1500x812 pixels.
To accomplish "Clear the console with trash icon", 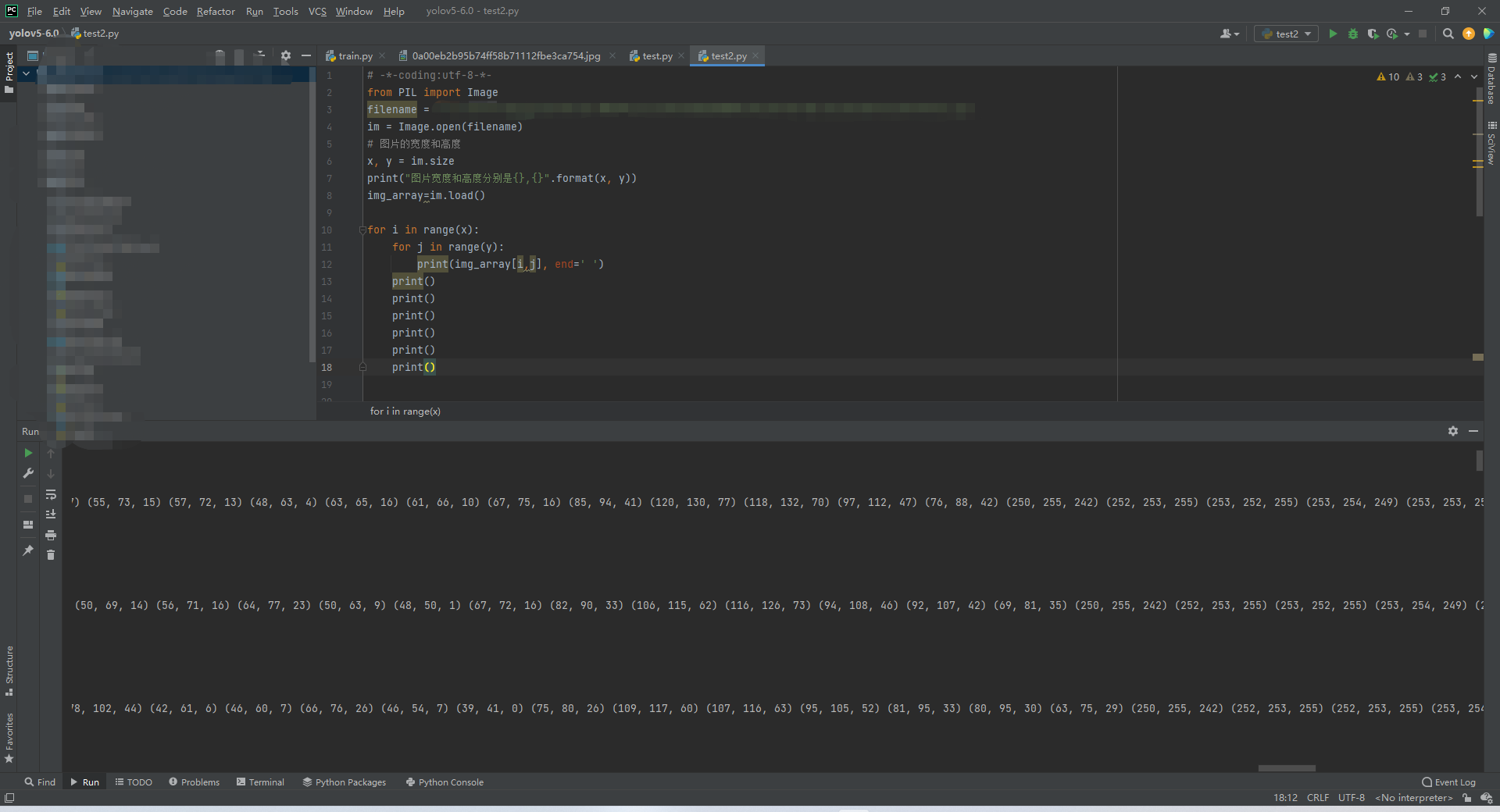I will (51, 555).
